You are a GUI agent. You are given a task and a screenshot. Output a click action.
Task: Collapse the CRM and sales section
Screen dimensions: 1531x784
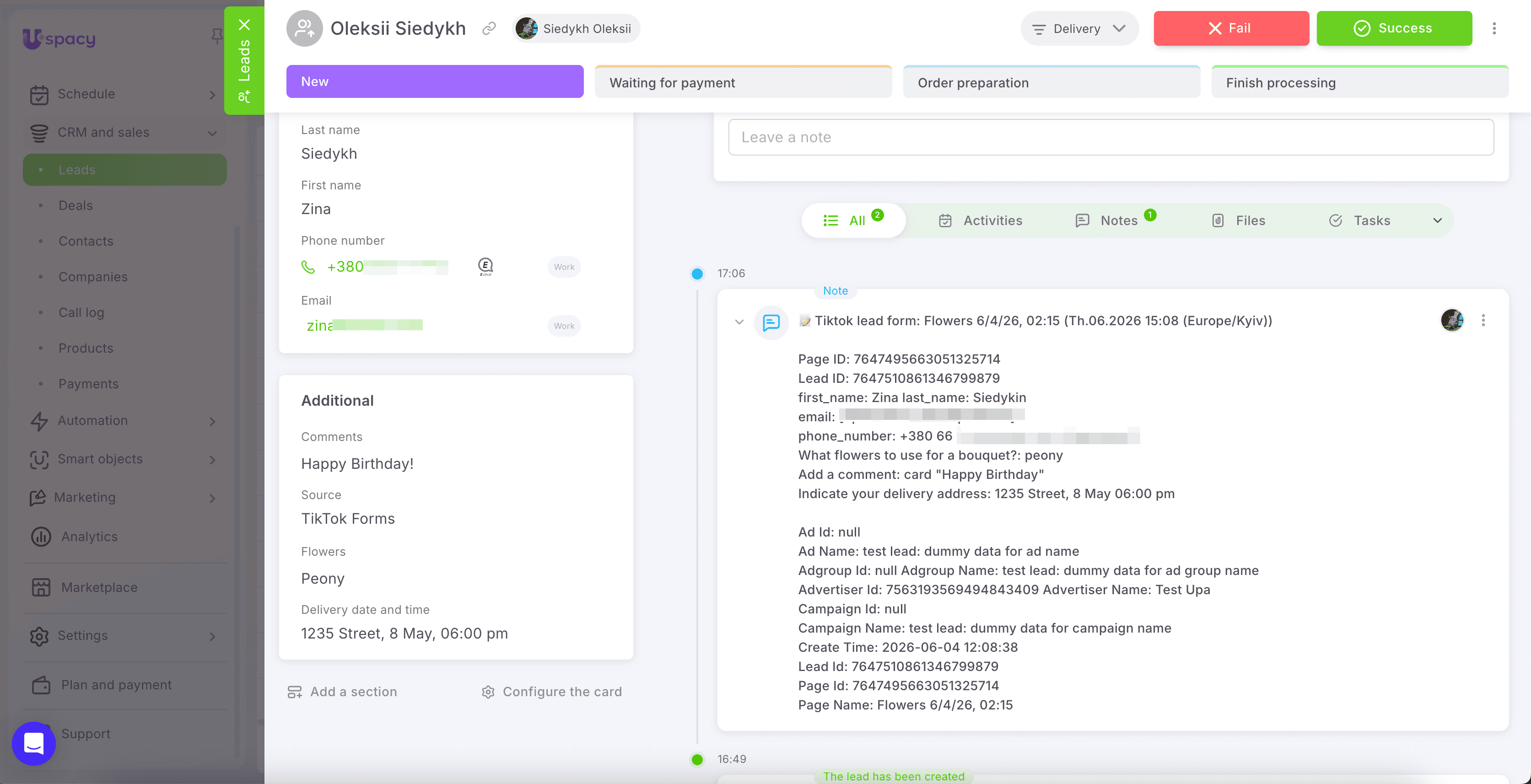(212, 133)
